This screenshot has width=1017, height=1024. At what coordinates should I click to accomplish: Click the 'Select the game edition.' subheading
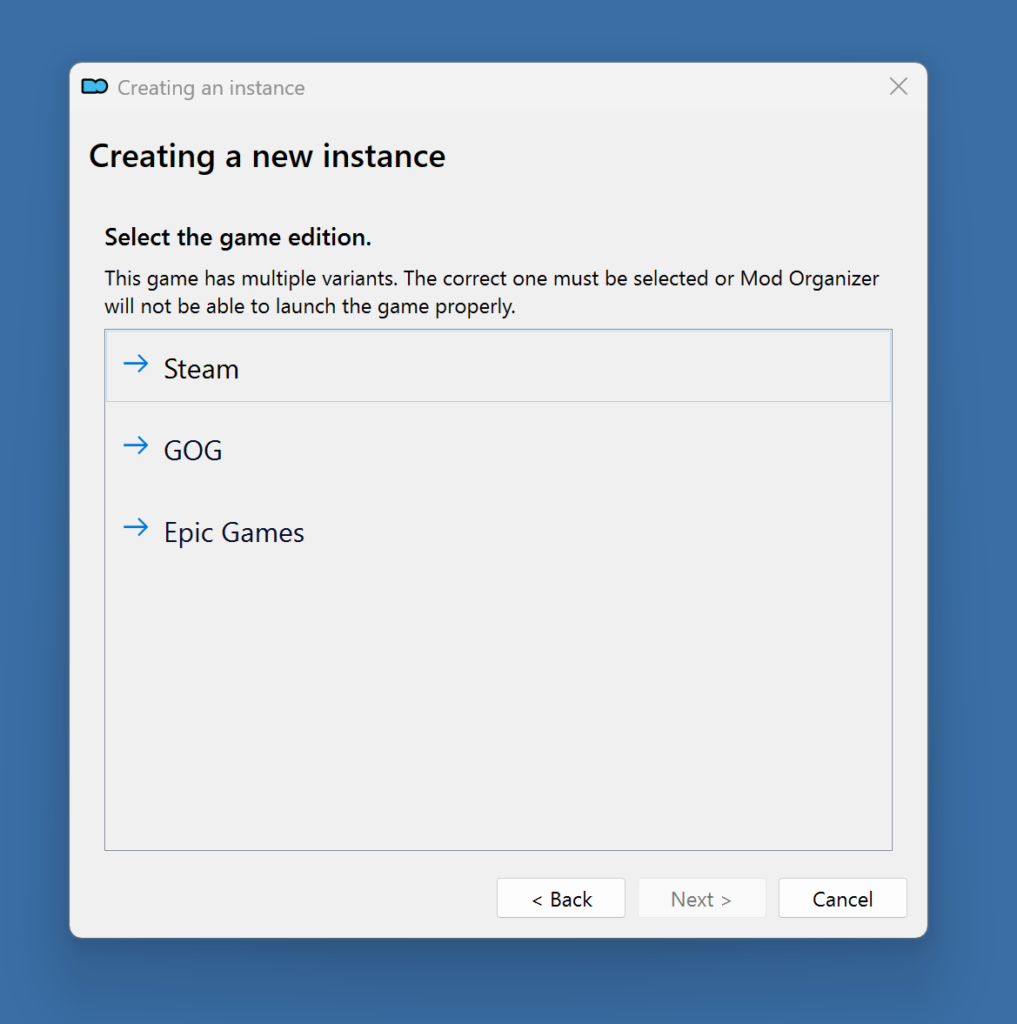pyautogui.click(x=238, y=238)
